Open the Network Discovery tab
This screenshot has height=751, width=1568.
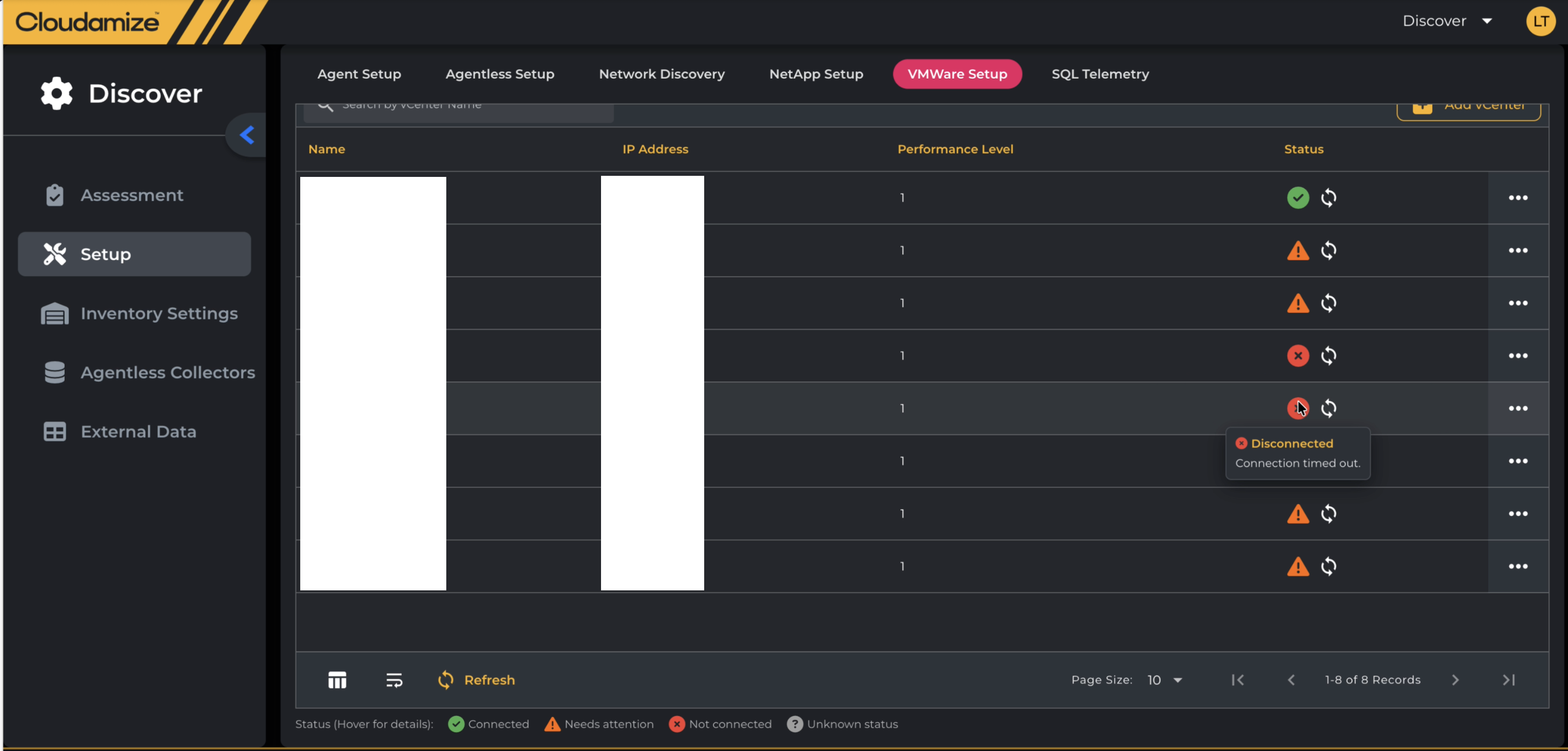click(662, 74)
